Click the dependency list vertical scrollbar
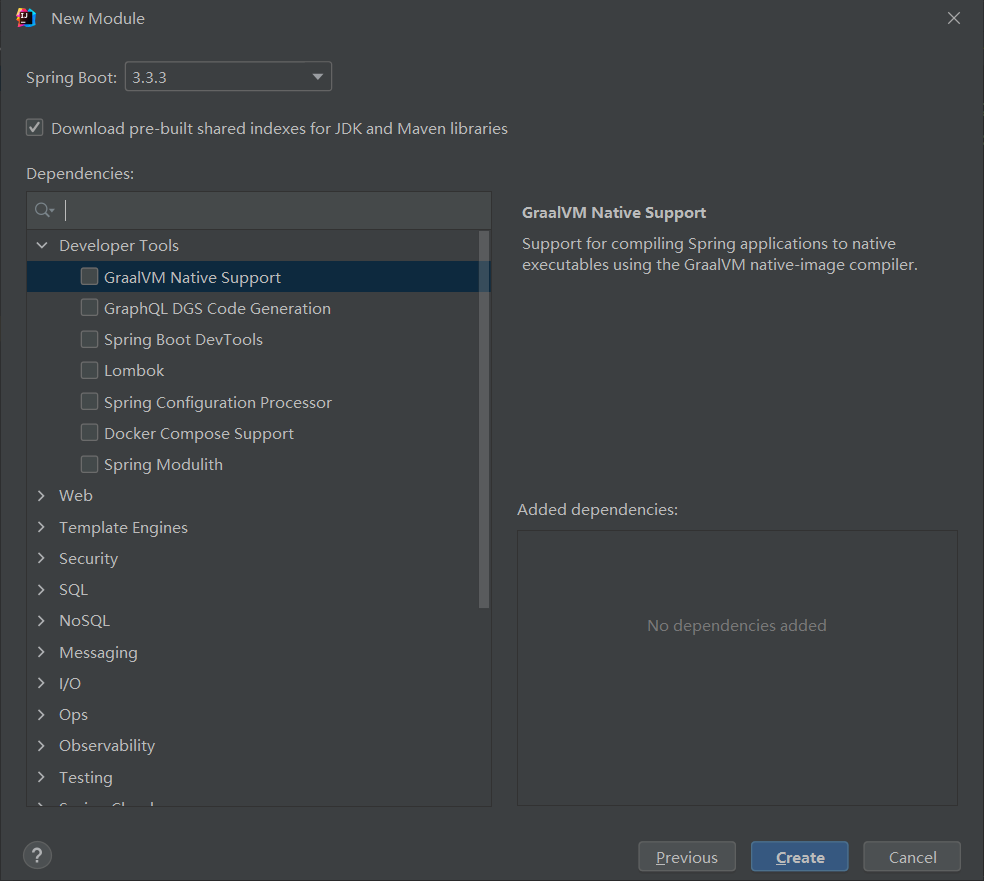984x881 pixels. click(485, 420)
